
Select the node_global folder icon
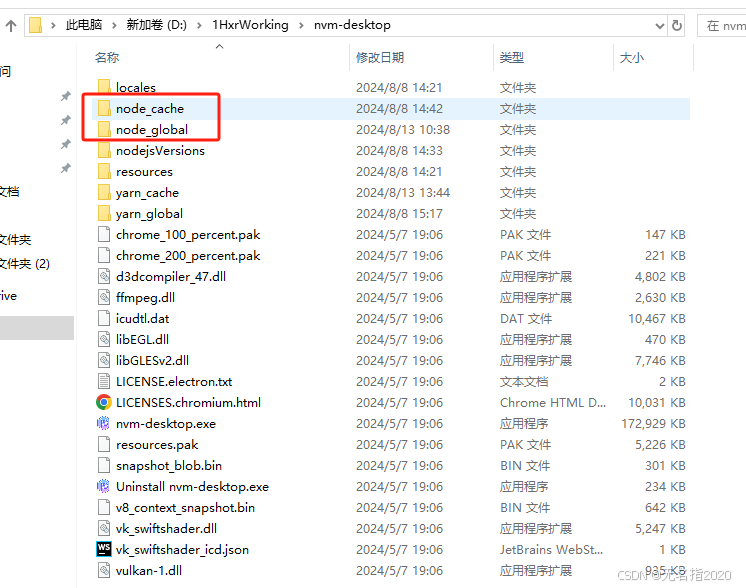click(104, 129)
